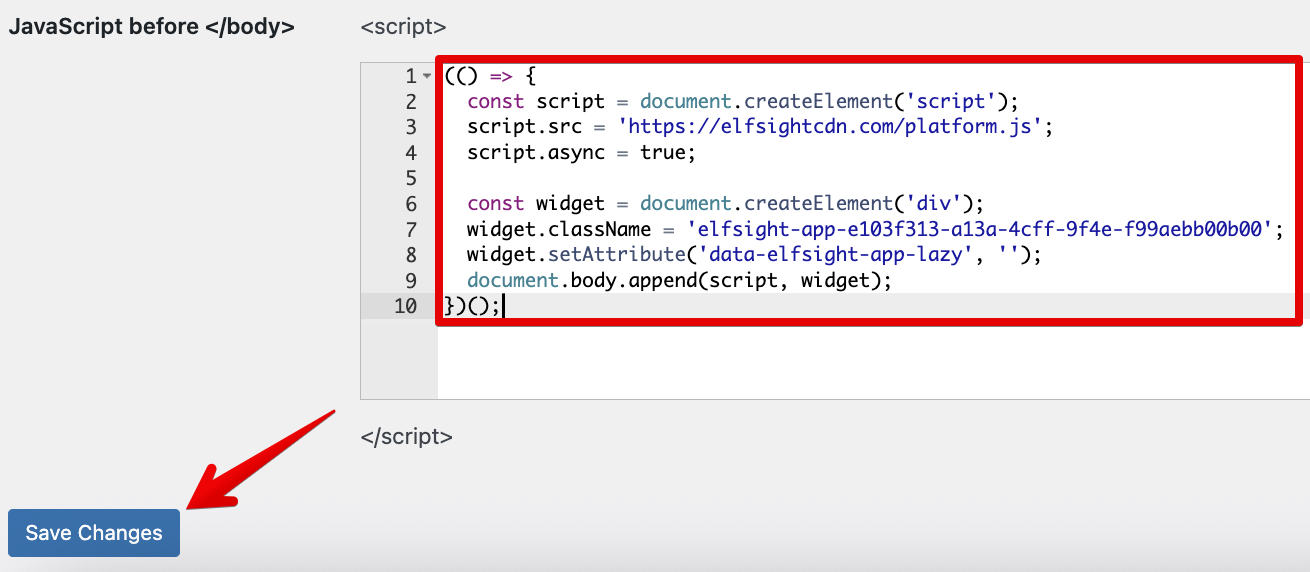Click line number 4 in the gutter

tap(411, 153)
